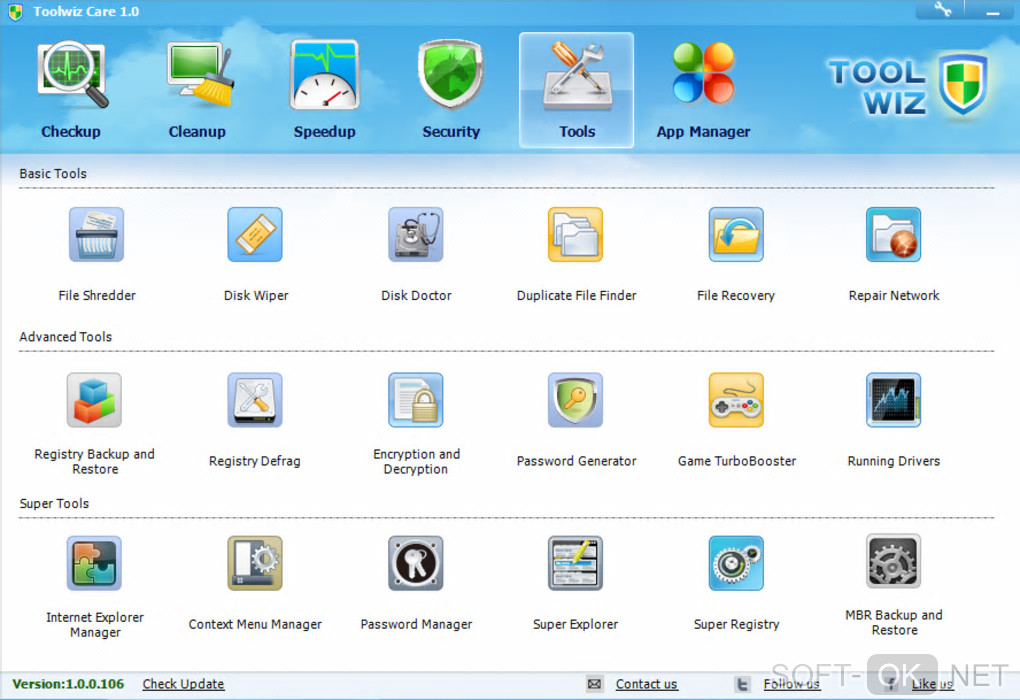Open the Context Menu Manager
Viewport: 1020px width, 700px height.
click(255, 563)
